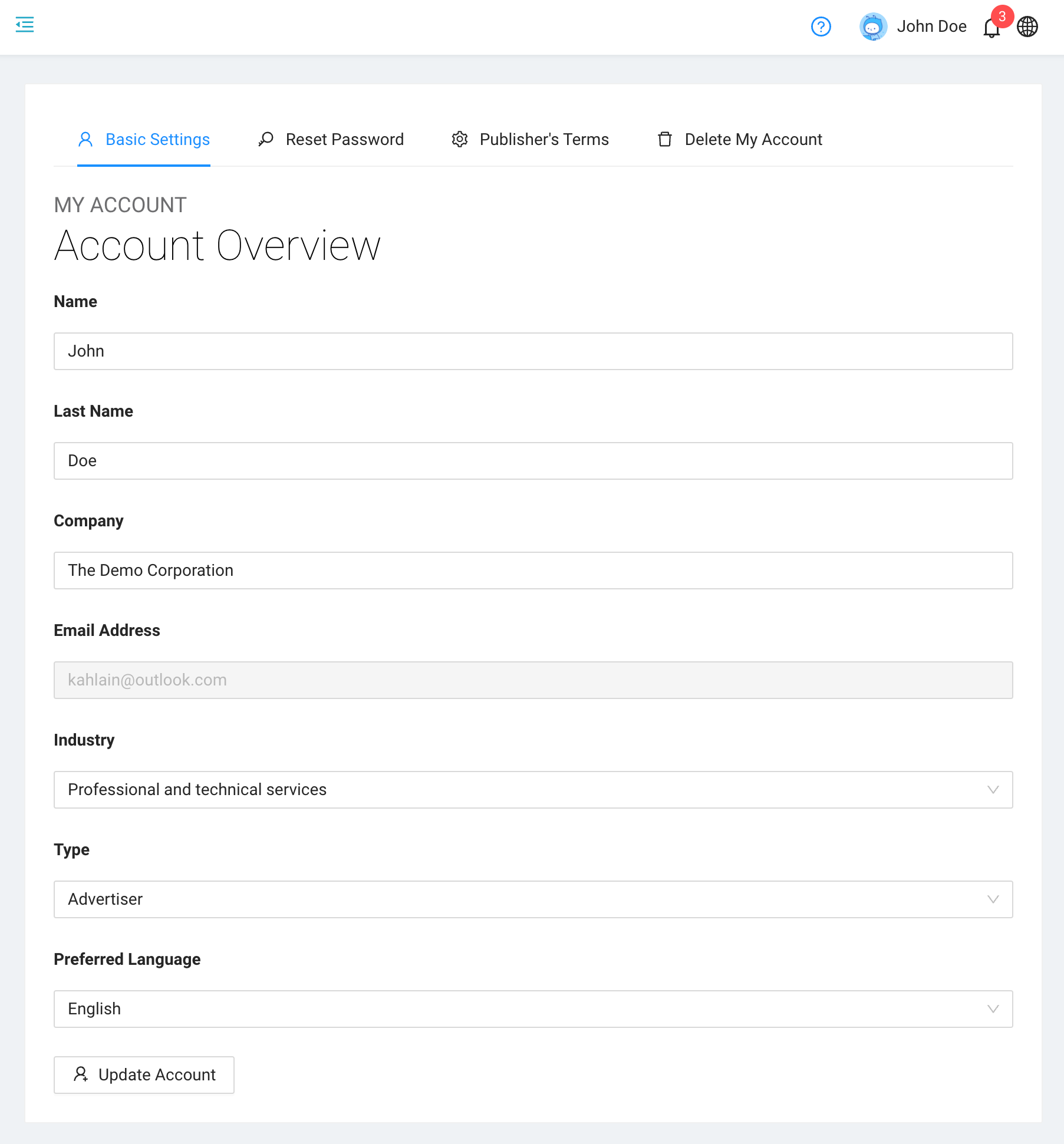Click the Account Overview heading

coord(218,246)
